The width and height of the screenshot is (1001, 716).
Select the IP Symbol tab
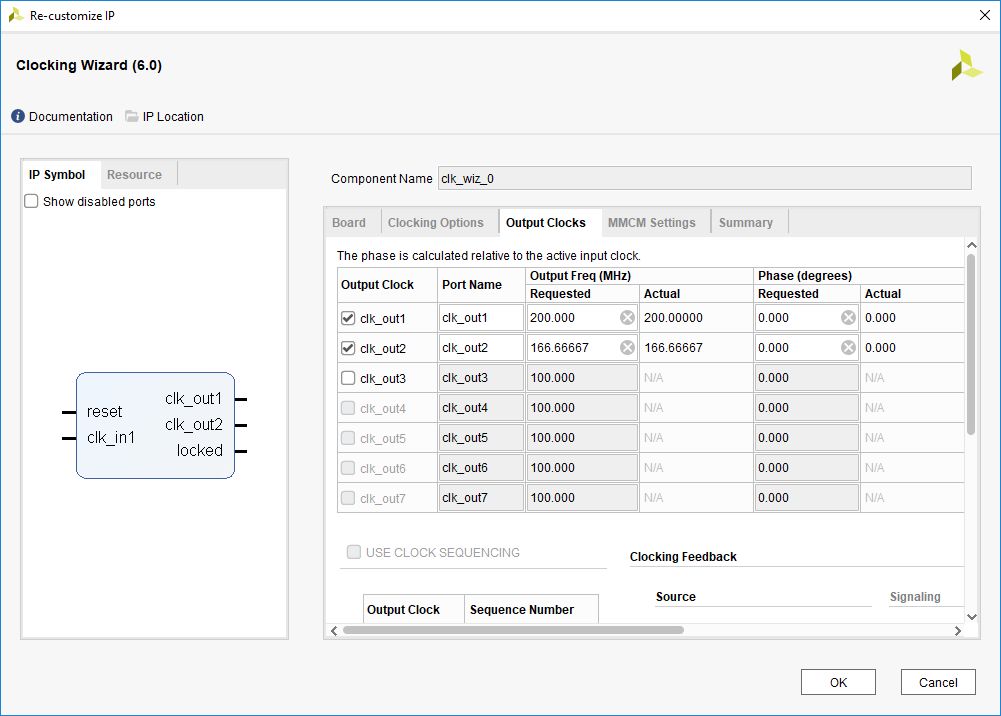click(x=57, y=175)
